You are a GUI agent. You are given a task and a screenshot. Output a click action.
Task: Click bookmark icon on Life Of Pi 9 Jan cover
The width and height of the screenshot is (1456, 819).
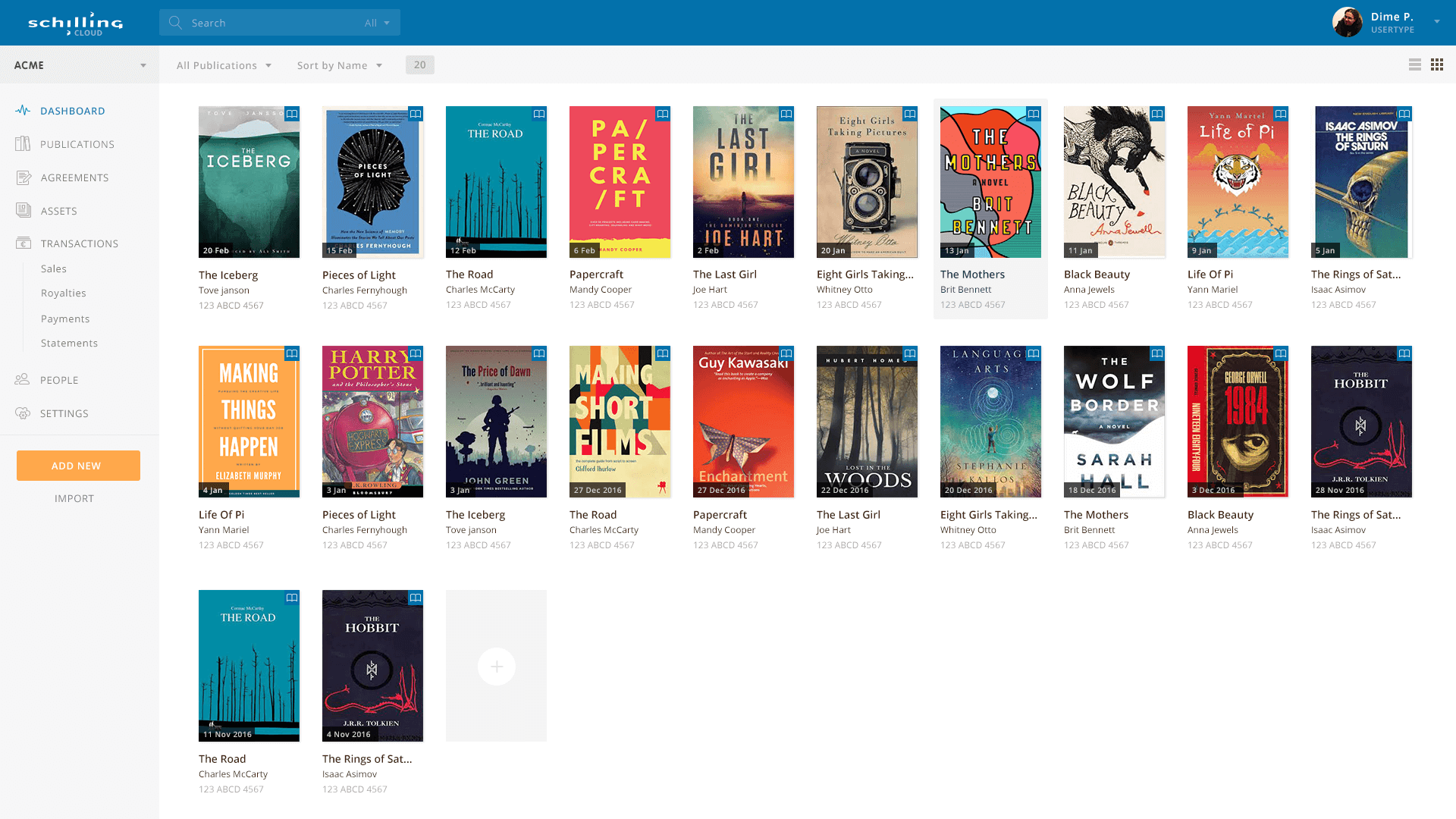click(x=1281, y=114)
